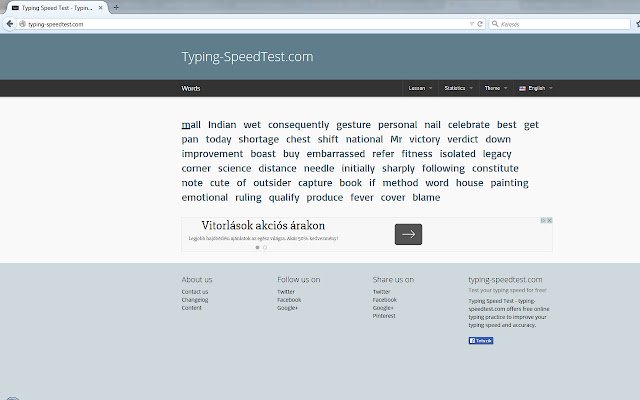
Task: Open Twitter under Follow us on
Action: [x=286, y=292]
